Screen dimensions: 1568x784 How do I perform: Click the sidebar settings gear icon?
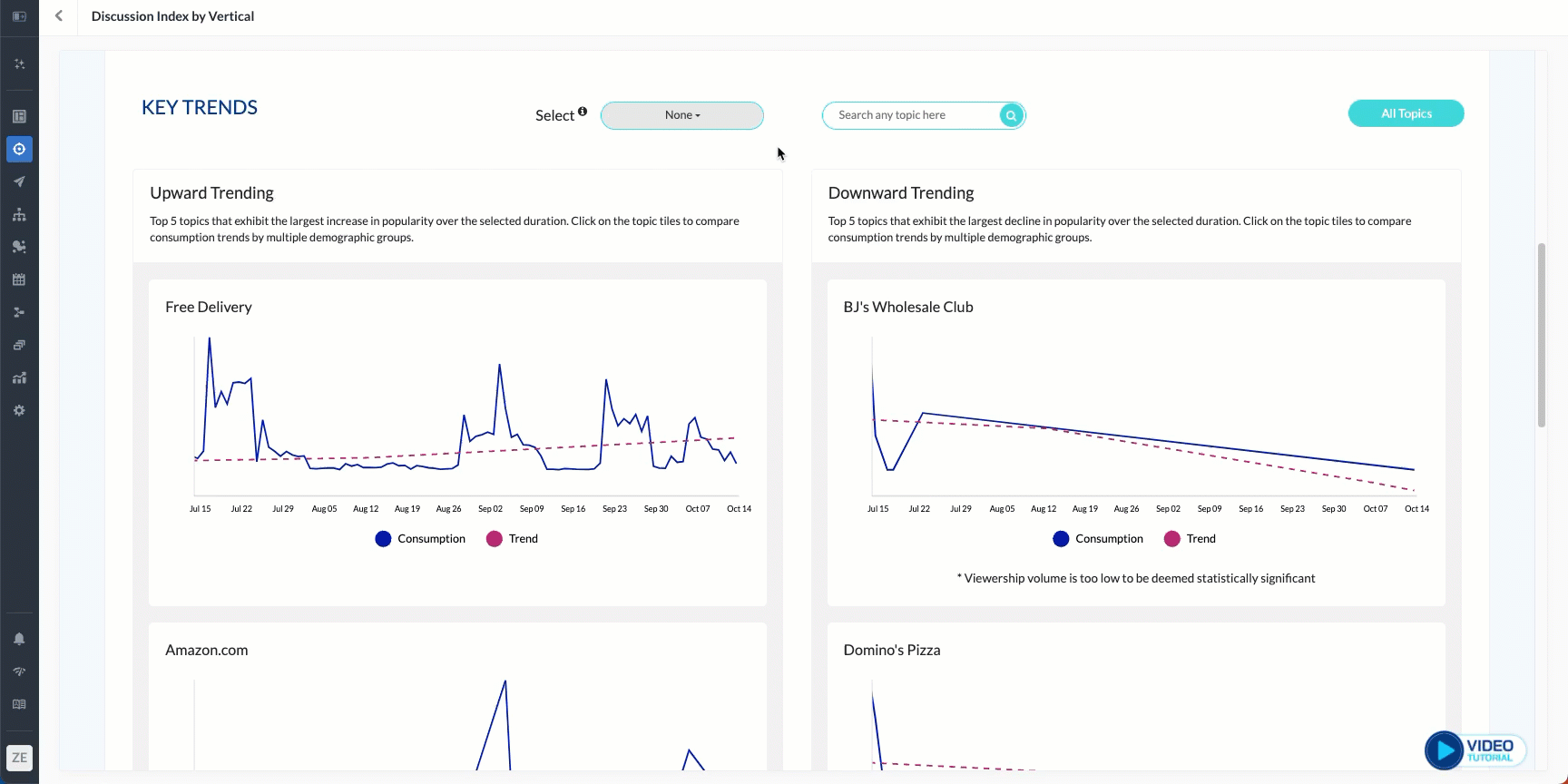click(19, 410)
